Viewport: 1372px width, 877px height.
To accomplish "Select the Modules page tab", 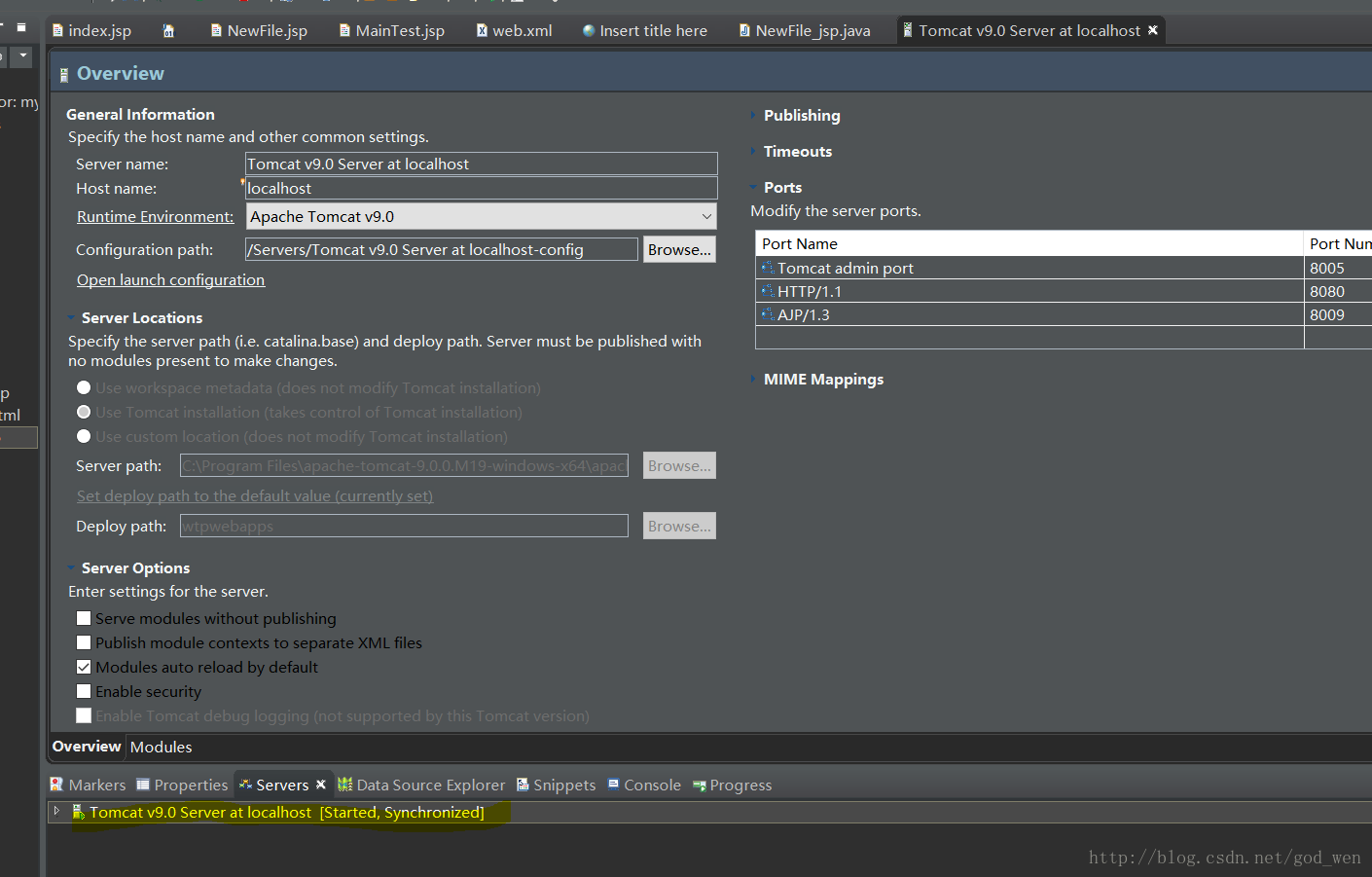I will (x=162, y=748).
